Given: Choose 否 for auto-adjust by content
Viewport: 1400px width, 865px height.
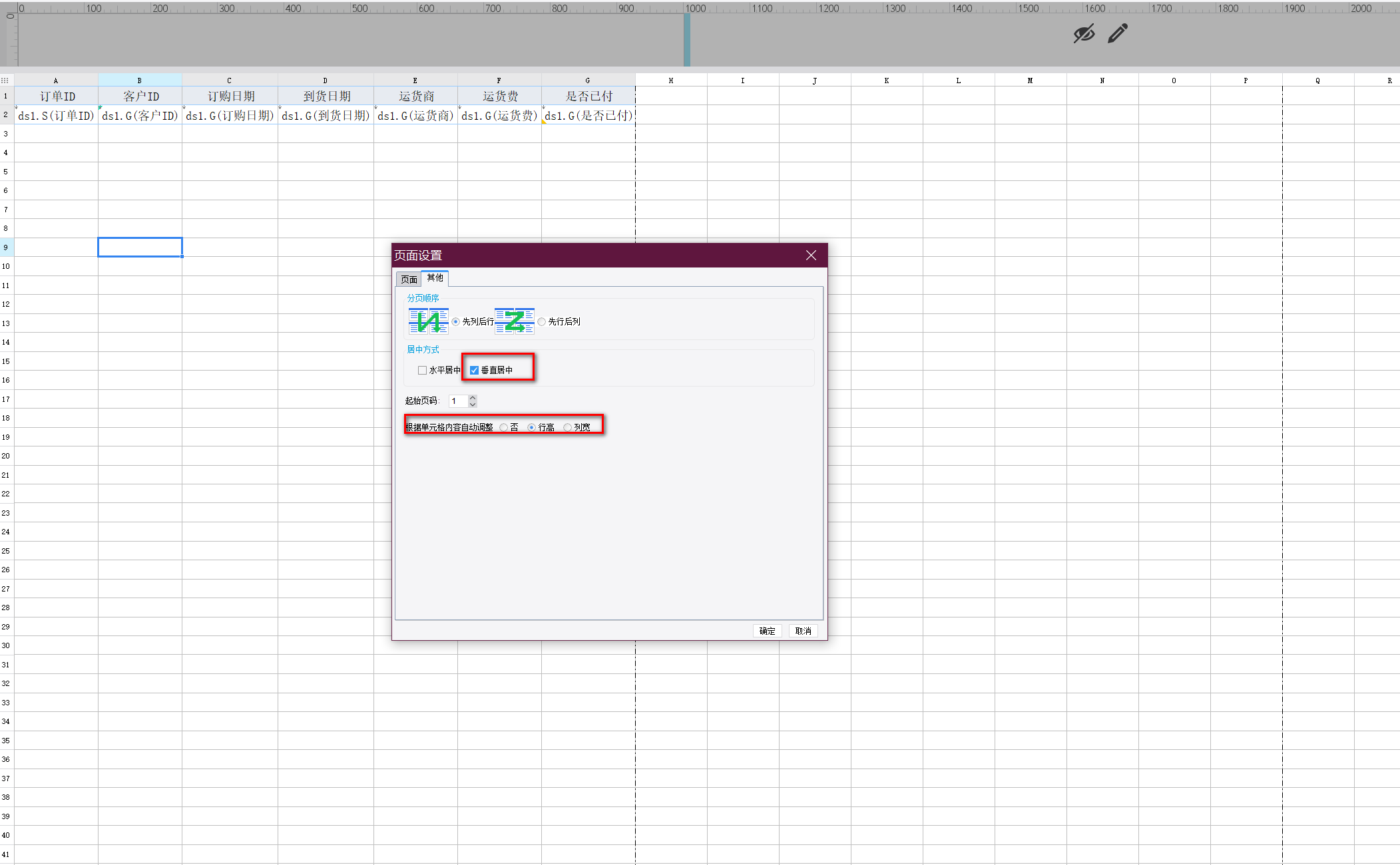Looking at the screenshot, I should tap(504, 427).
